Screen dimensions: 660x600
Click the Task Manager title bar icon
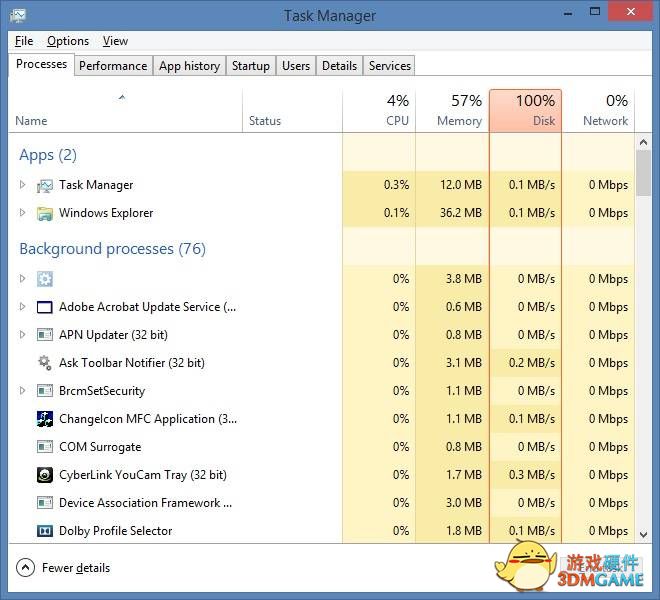tap(18, 16)
